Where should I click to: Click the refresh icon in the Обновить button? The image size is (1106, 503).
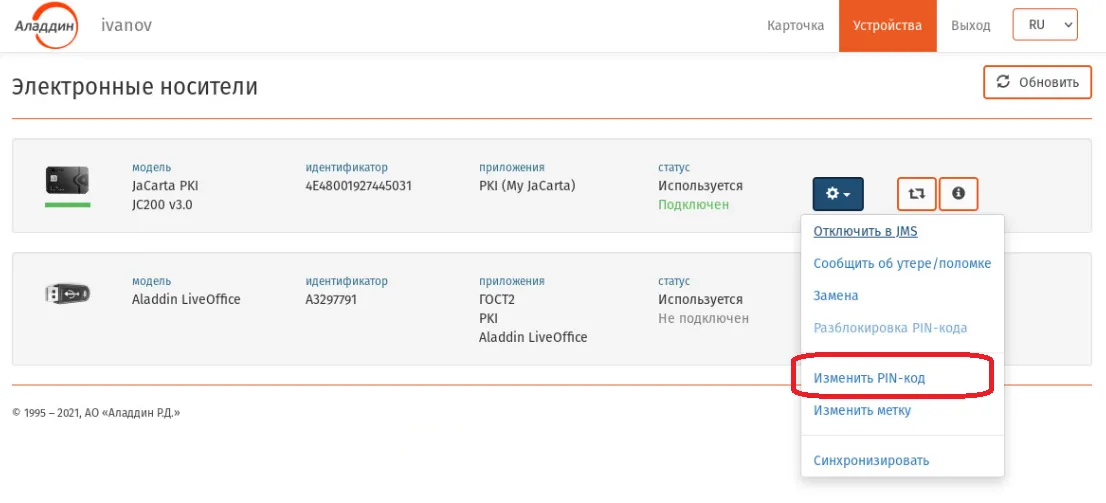point(1002,82)
